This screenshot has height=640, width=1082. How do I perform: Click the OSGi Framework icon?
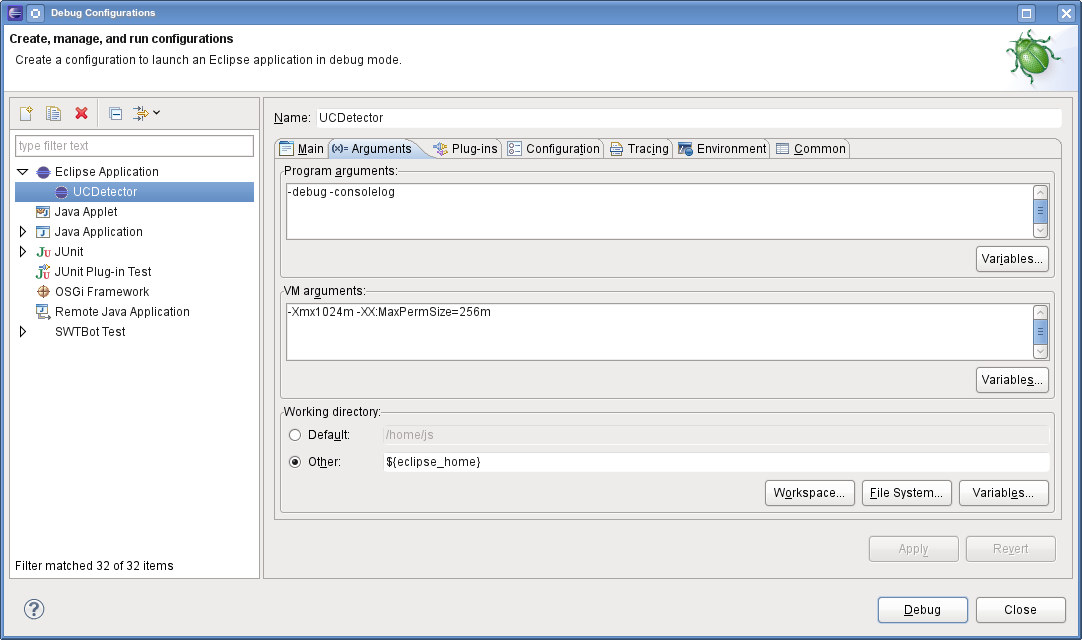click(43, 292)
